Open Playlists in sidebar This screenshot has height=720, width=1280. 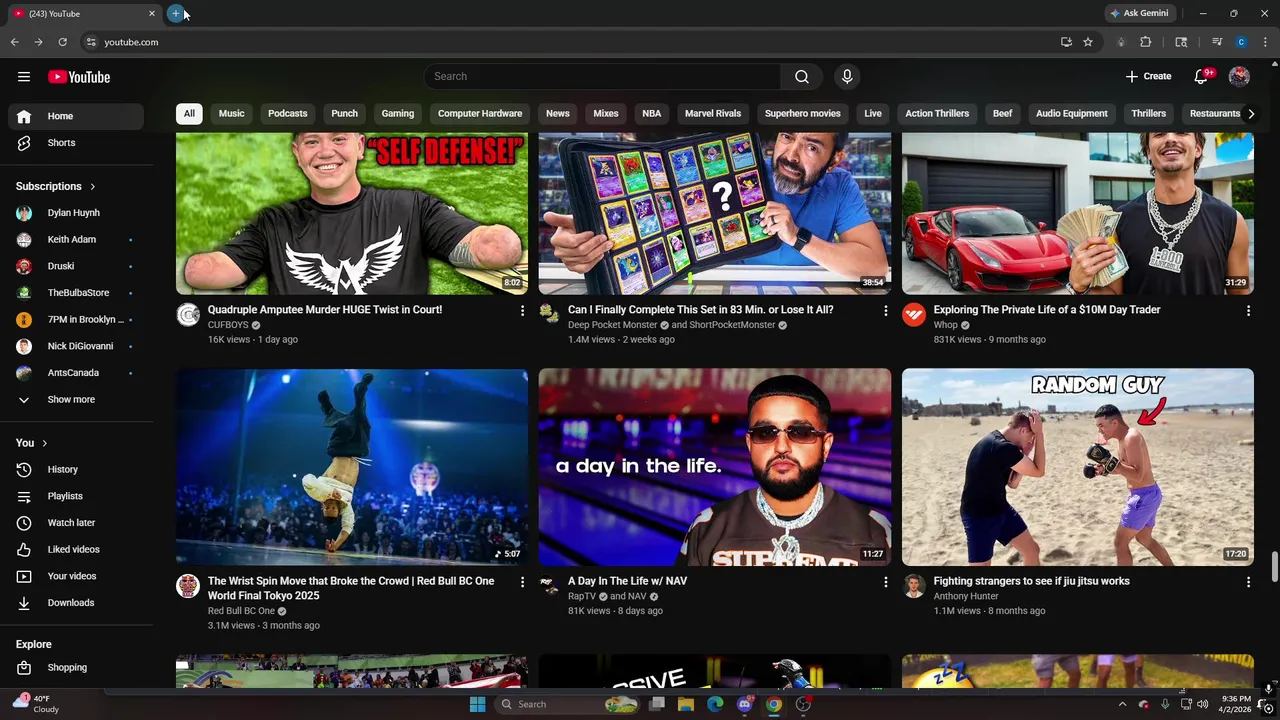pyautogui.click(x=76, y=496)
